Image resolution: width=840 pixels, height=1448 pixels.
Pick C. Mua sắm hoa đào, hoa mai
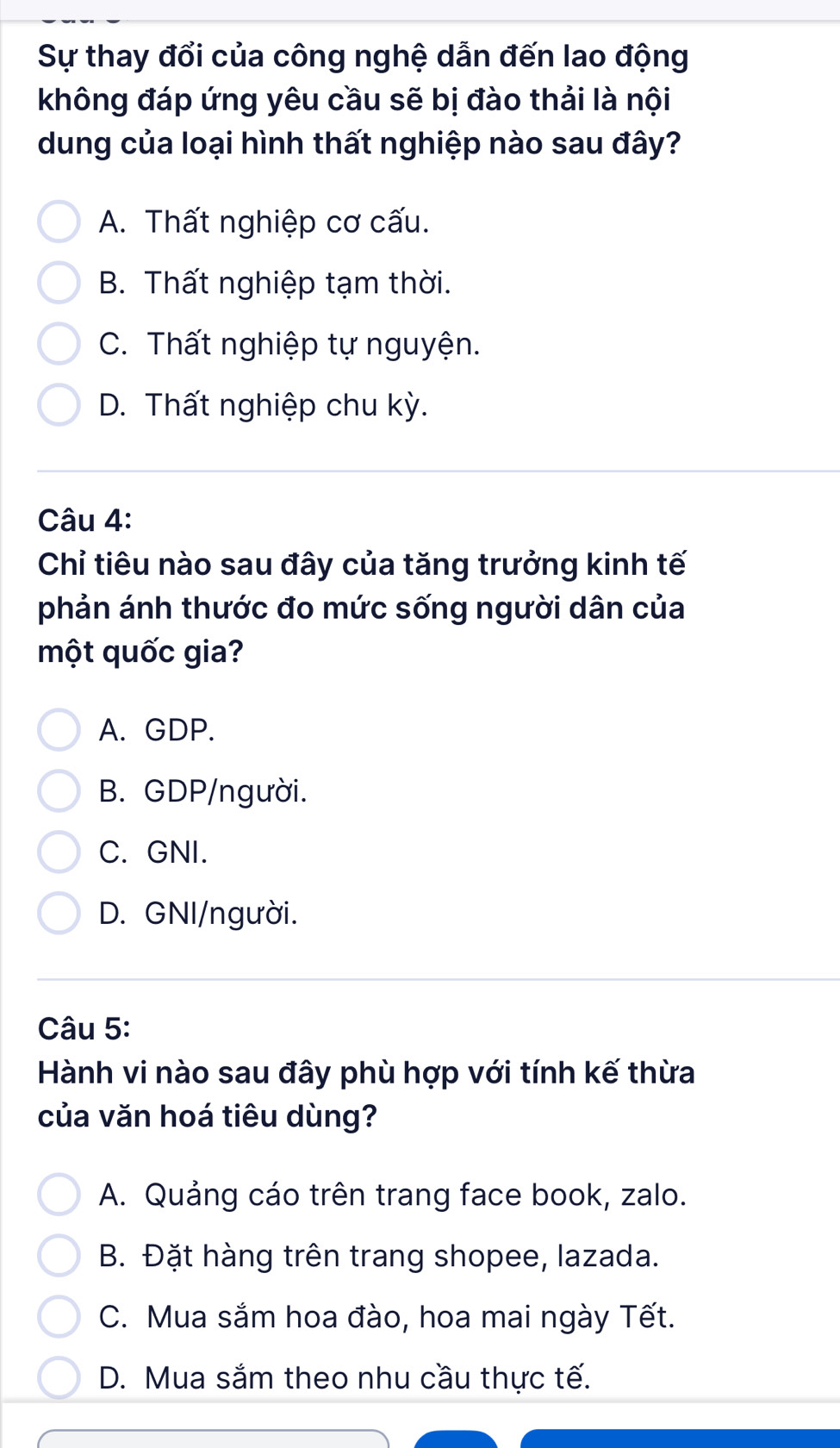tap(59, 1317)
